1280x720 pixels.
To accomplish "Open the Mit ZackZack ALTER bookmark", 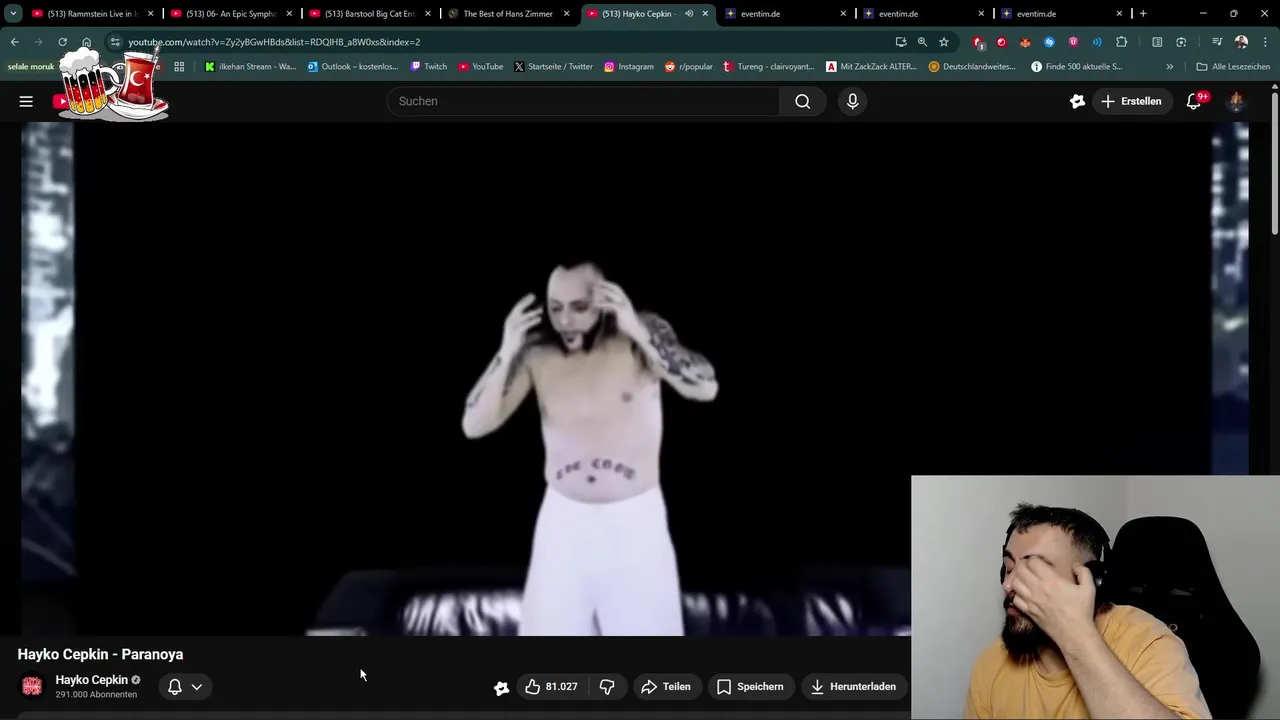I will pos(871,67).
